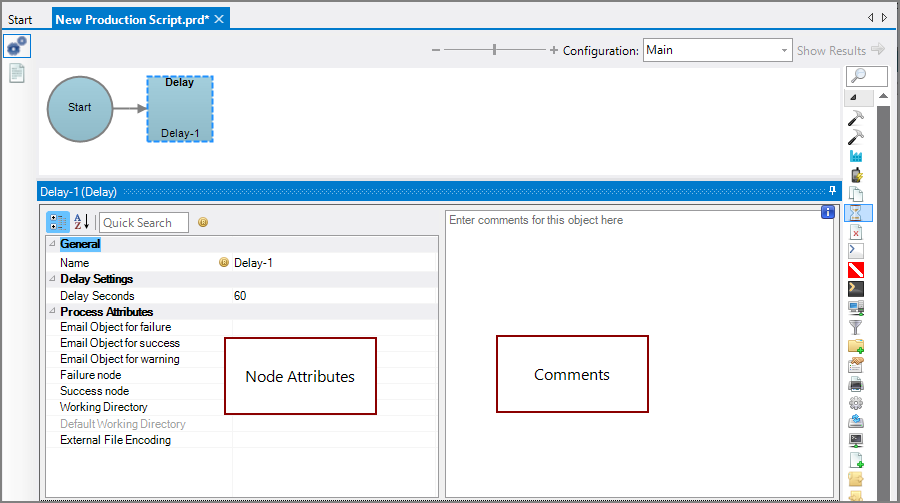
Task: Click toolbox scrollbar up arrow
Action: click(x=883, y=96)
